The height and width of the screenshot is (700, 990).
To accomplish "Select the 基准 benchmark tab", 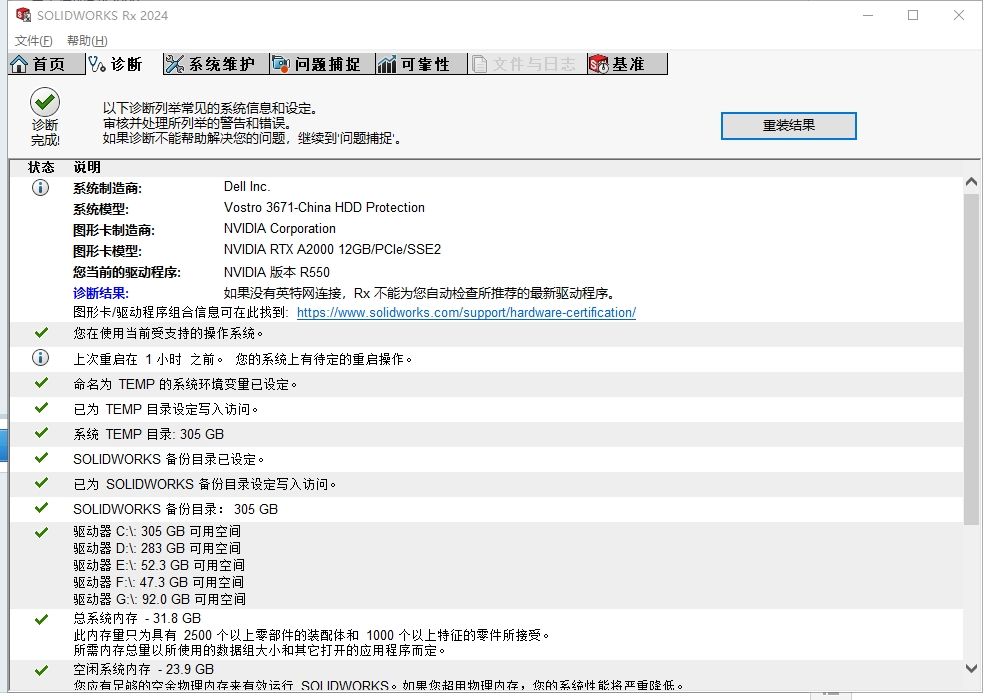I will click(627, 64).
